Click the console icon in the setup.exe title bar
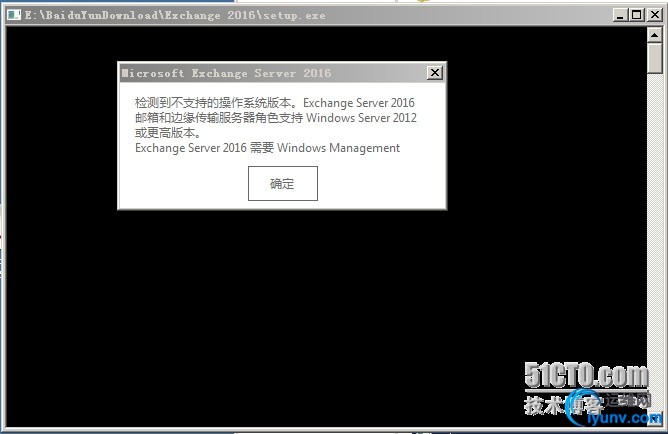Screen dimensions: 668x434 [x=14, y=15]
